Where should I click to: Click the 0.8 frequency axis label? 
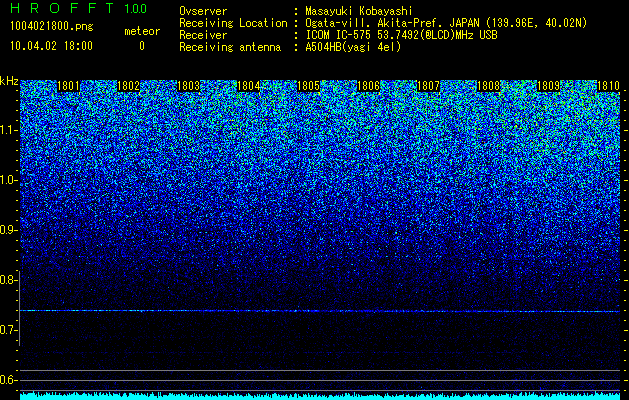point(9,280)
